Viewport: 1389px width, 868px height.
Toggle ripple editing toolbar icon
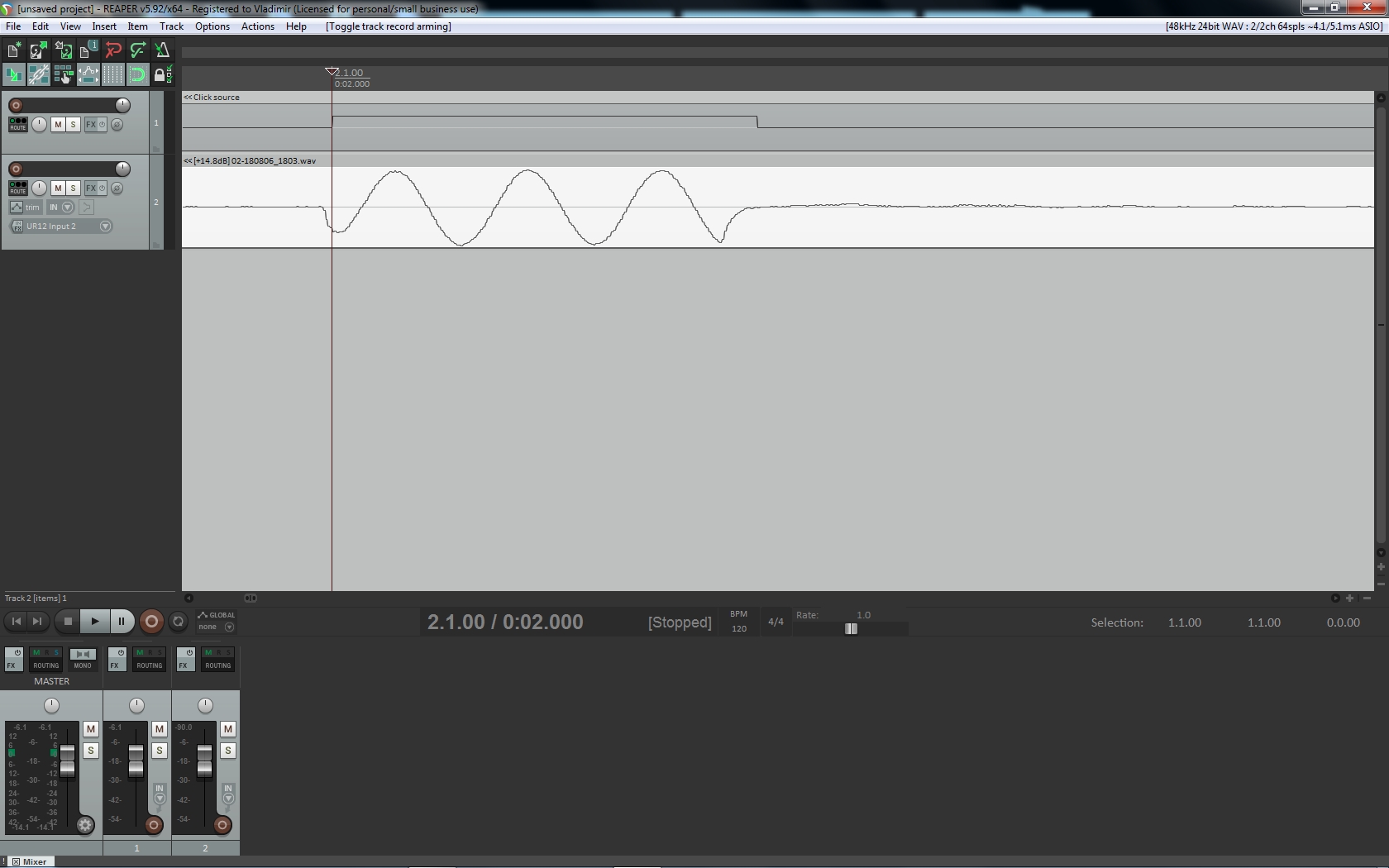point(63,75)
